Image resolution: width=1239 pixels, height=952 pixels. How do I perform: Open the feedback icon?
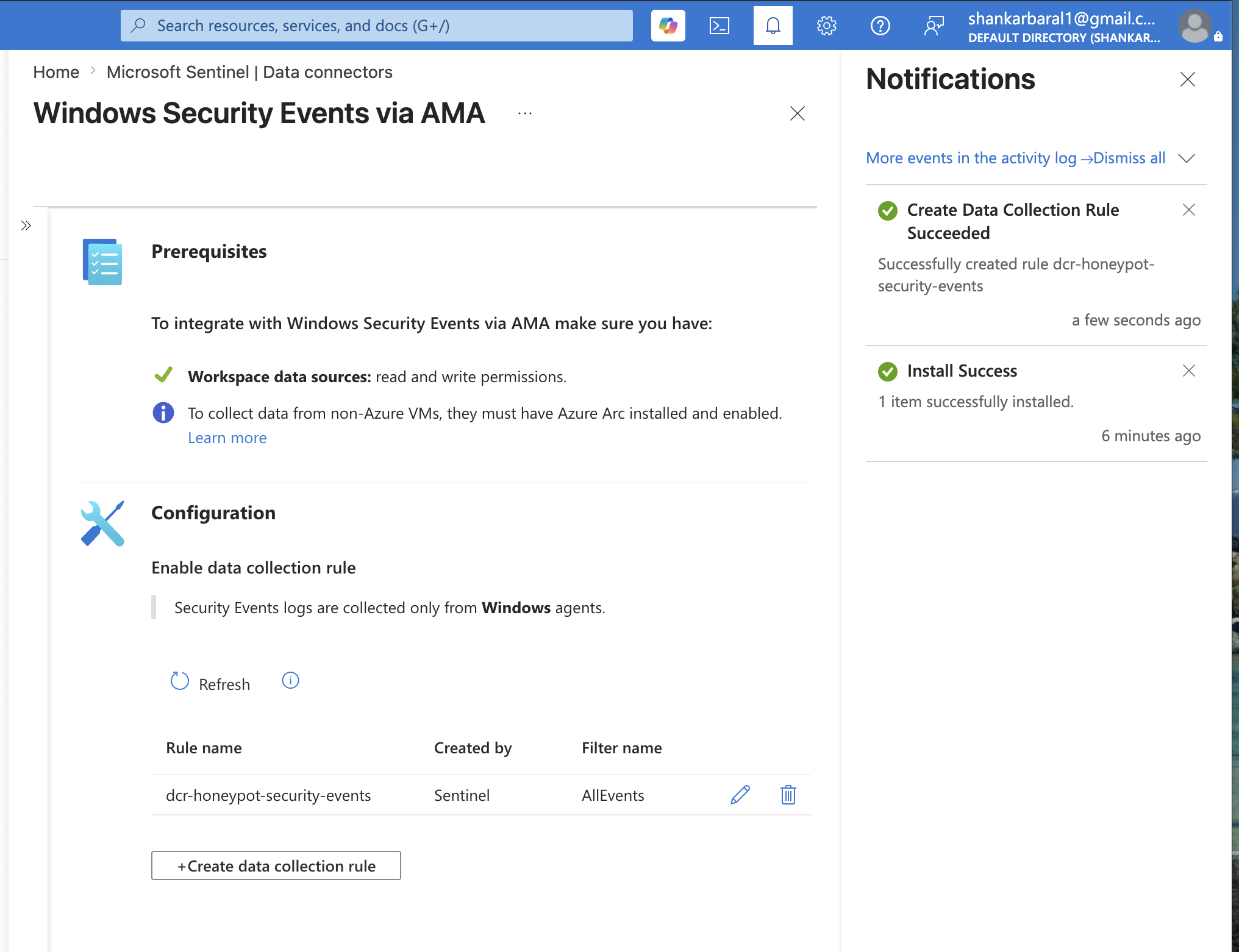click(934, 26)
